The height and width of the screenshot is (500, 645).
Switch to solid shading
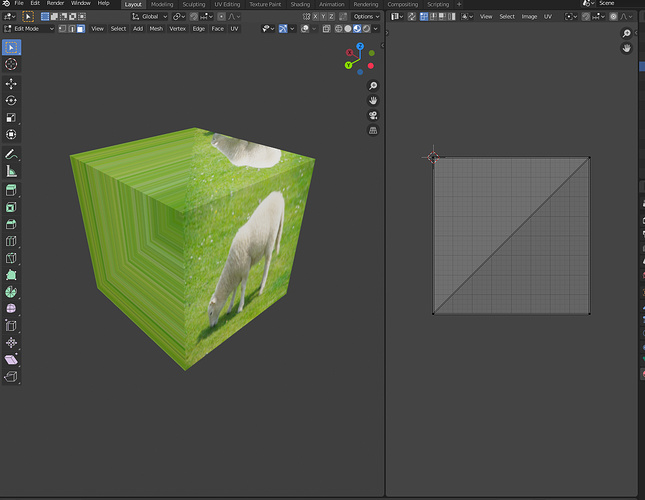pyautogui.click(x=348, y=29)
